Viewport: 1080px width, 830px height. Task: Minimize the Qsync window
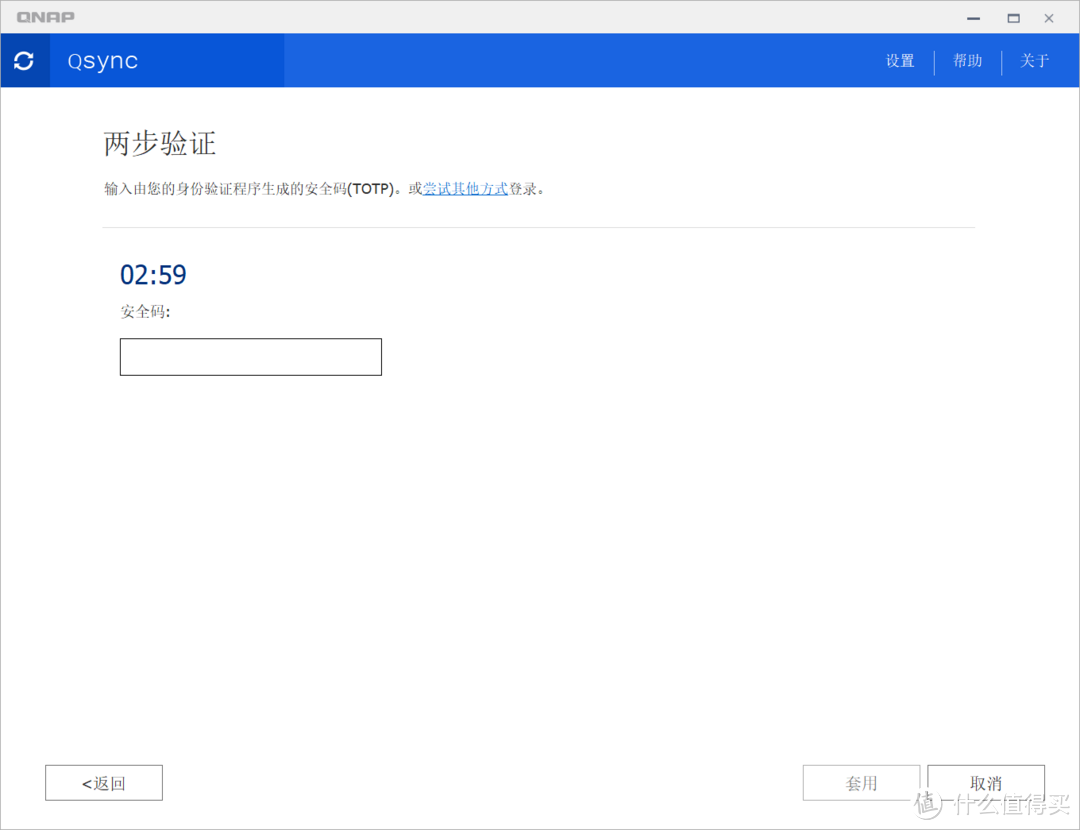click(973, 19)
